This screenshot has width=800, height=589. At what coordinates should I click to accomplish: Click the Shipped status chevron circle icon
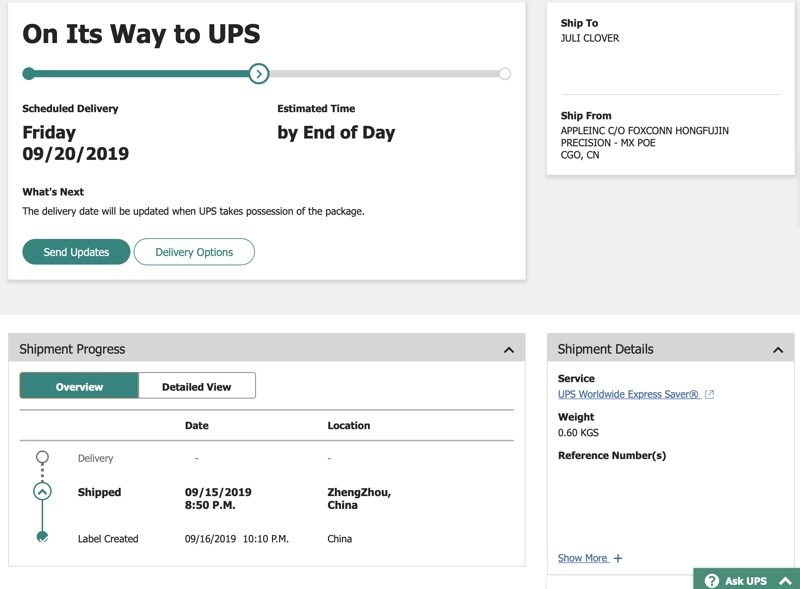click(42, 491)
